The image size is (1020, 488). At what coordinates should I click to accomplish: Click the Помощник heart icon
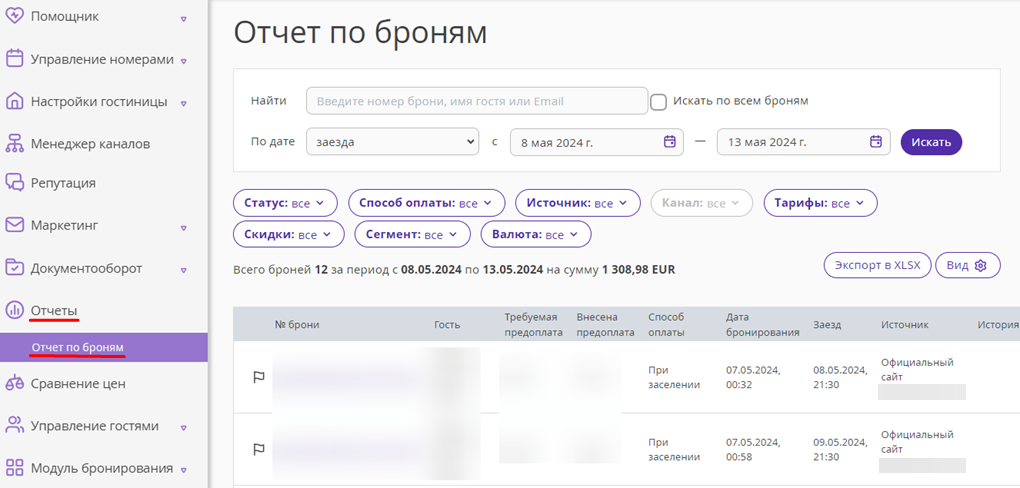pos(14,16)
